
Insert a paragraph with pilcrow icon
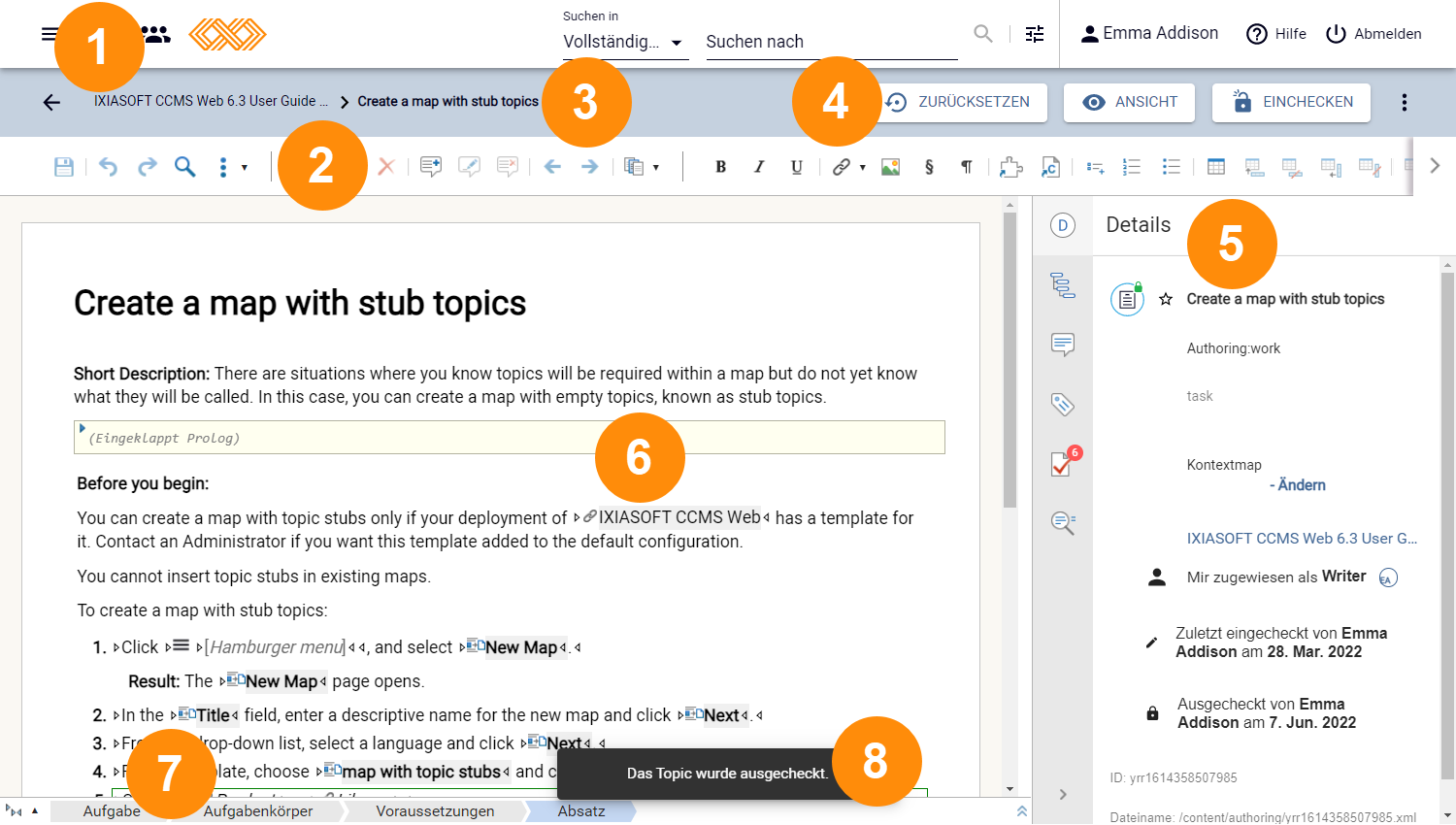click(967, 167)
